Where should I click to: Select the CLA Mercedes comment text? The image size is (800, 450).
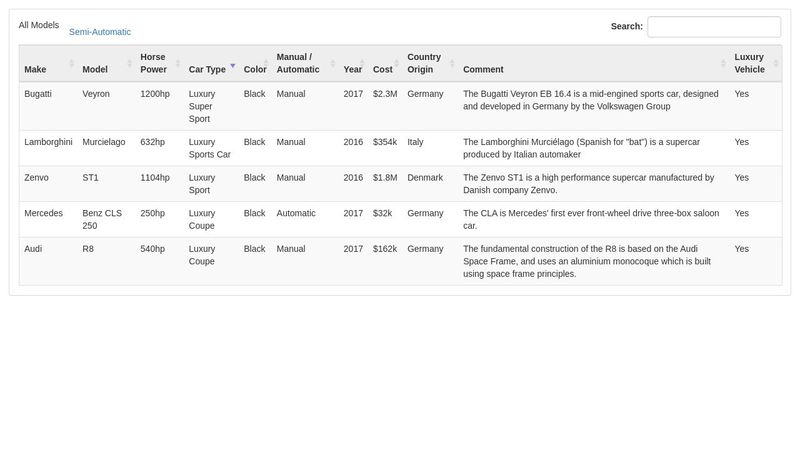[591, 219]
